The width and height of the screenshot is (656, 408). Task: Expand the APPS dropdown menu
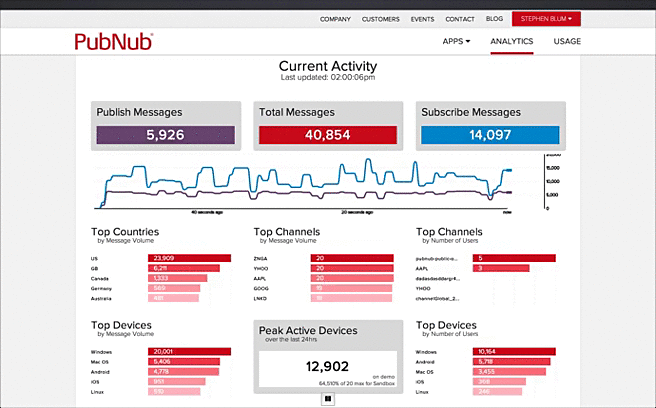456,41
